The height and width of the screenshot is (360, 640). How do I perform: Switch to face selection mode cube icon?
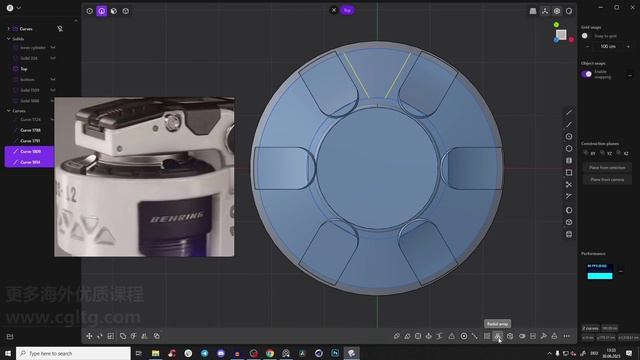(114, 11)
